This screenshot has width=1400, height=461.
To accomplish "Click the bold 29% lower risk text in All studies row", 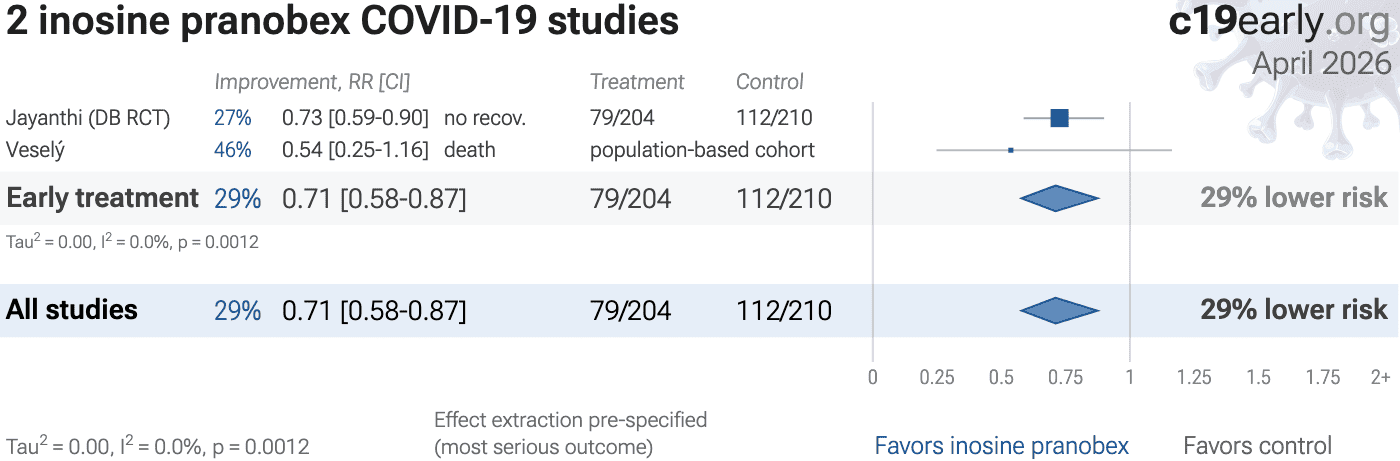I will point(1294,310).
